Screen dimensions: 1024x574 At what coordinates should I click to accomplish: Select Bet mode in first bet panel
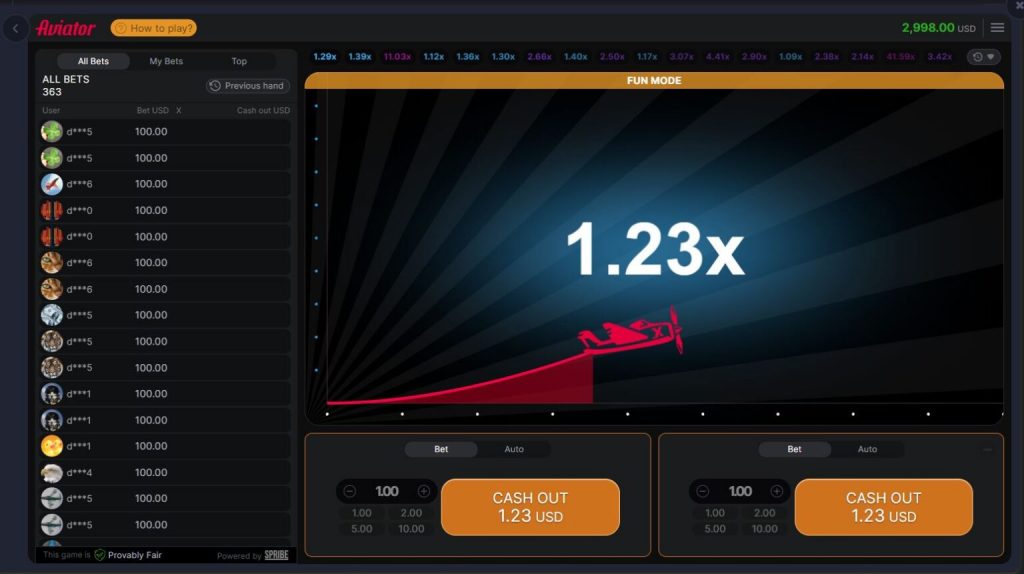pos(441,449)
